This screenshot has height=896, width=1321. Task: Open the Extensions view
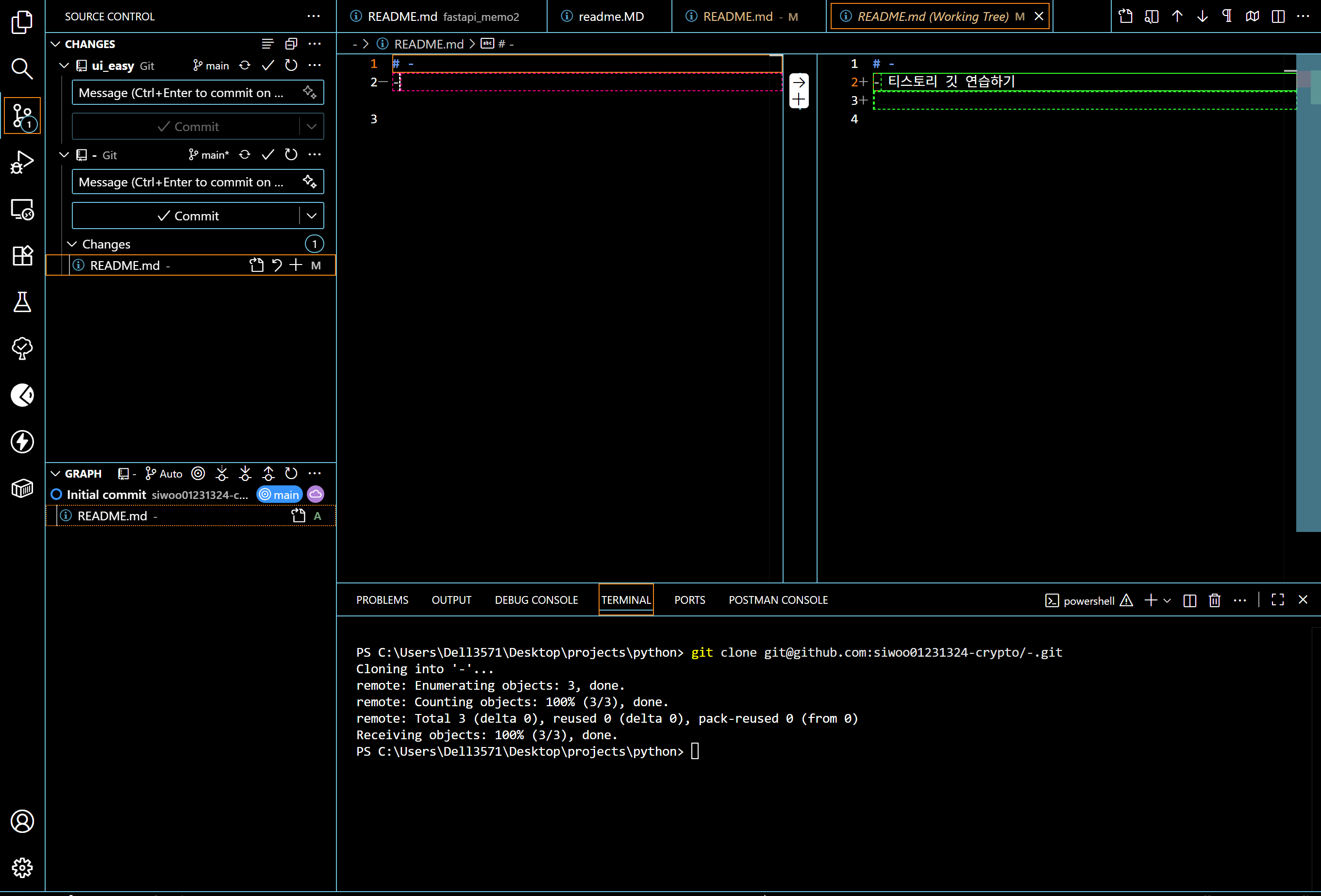pos(21,256)
